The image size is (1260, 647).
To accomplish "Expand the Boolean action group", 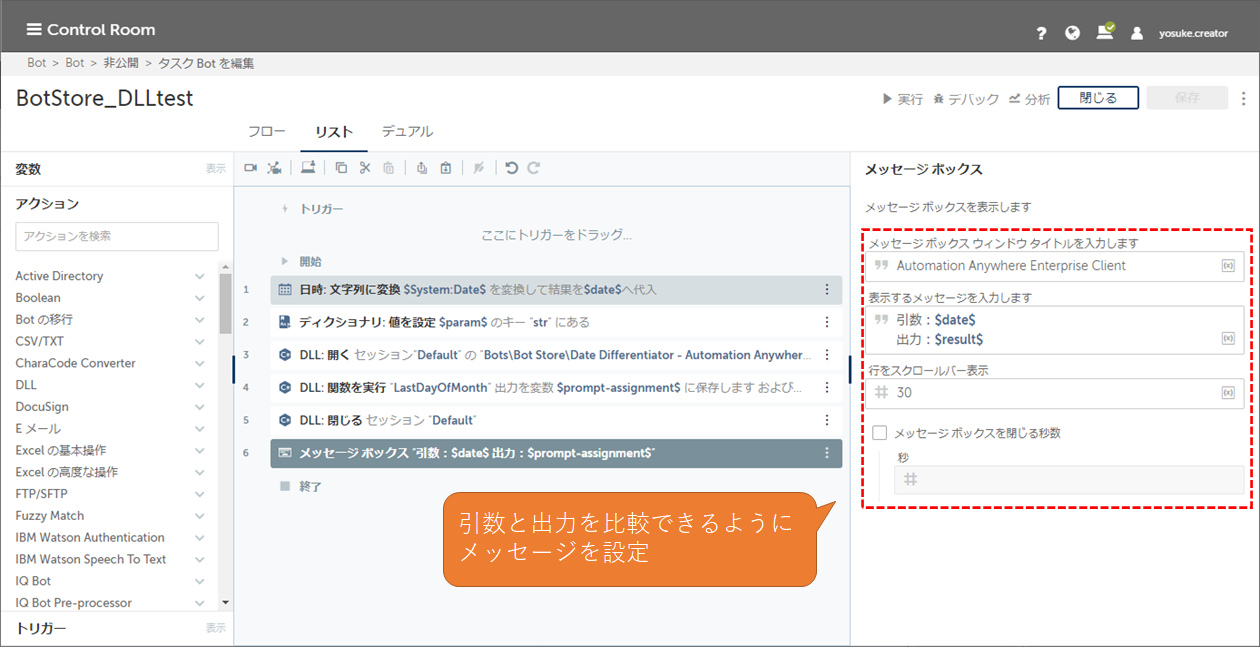I will coord(200,298).
